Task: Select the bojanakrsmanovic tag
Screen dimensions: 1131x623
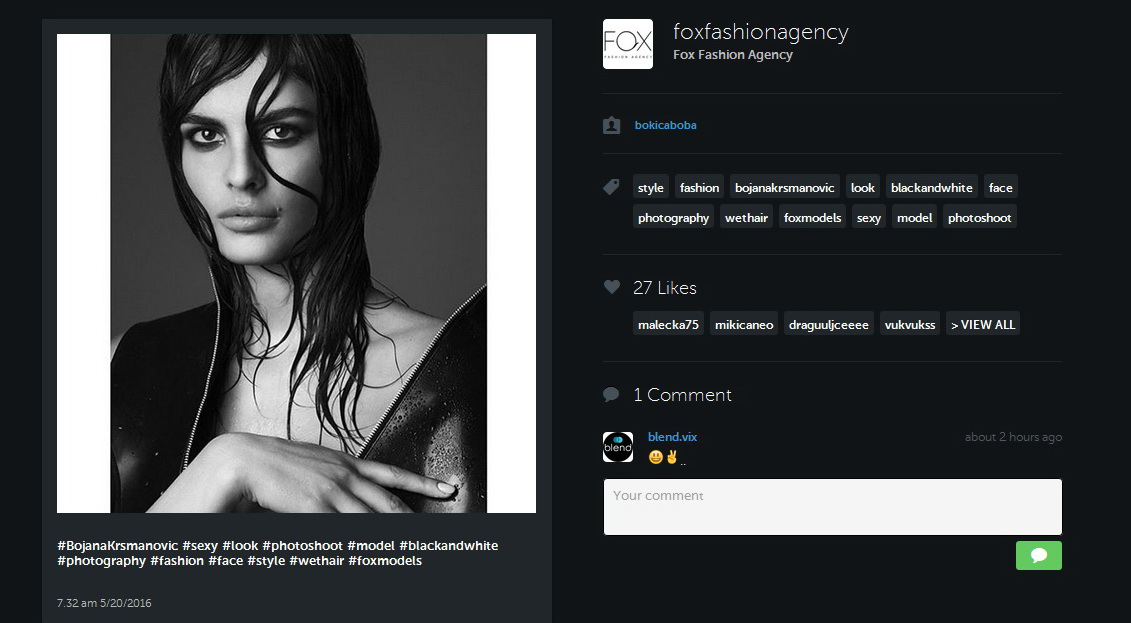Action: (785, 187)
